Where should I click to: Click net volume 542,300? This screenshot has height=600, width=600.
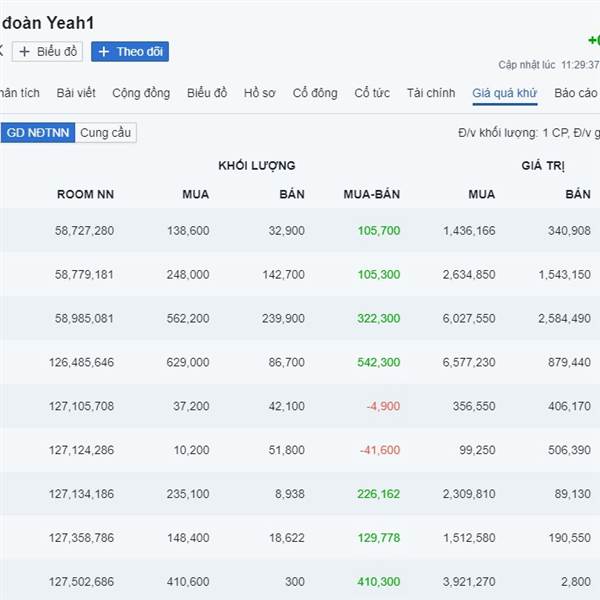point(379,362)
